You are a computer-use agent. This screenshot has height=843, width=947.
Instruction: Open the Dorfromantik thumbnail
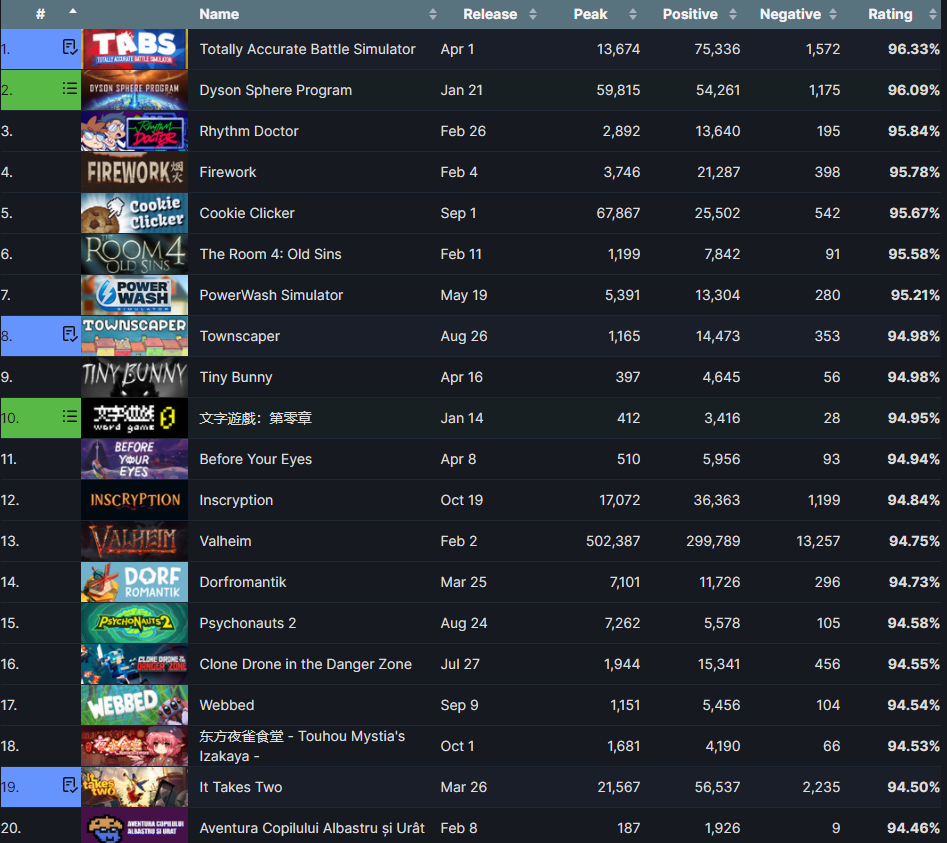(x=134, y=582)
